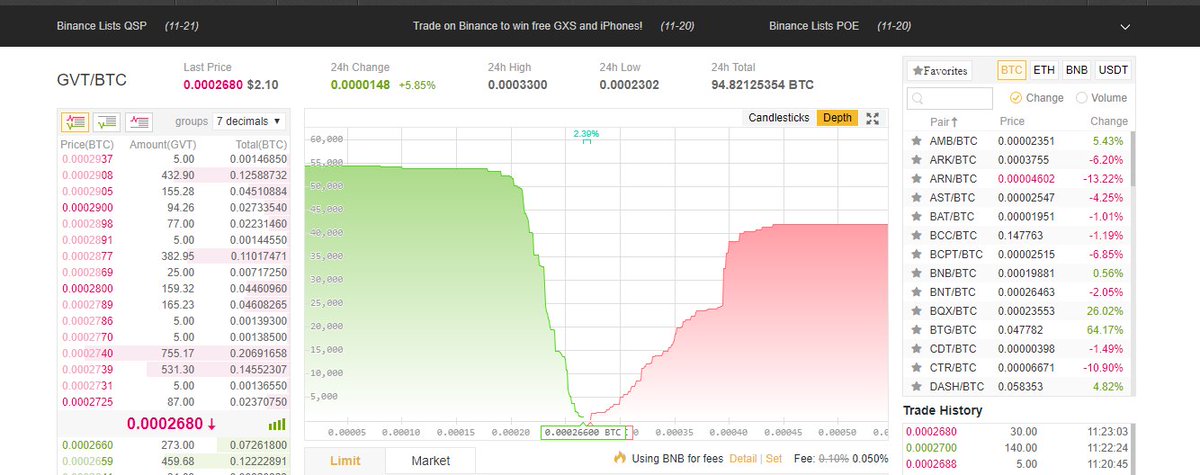Sort pairs by Pair column
The width and height of the screenshot is (1200, 475).
[944, 121]
